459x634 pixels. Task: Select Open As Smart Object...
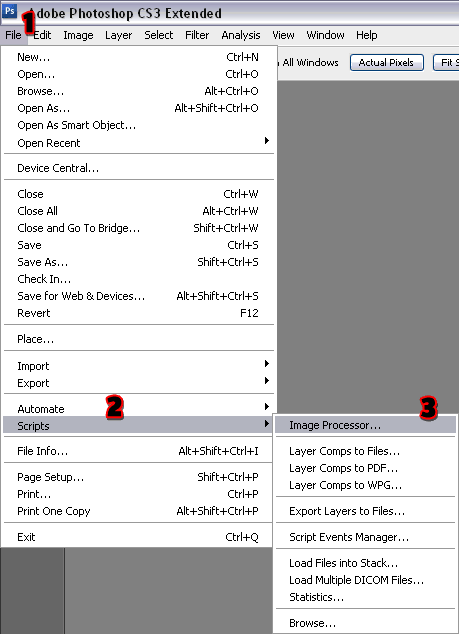coord(138,125)
